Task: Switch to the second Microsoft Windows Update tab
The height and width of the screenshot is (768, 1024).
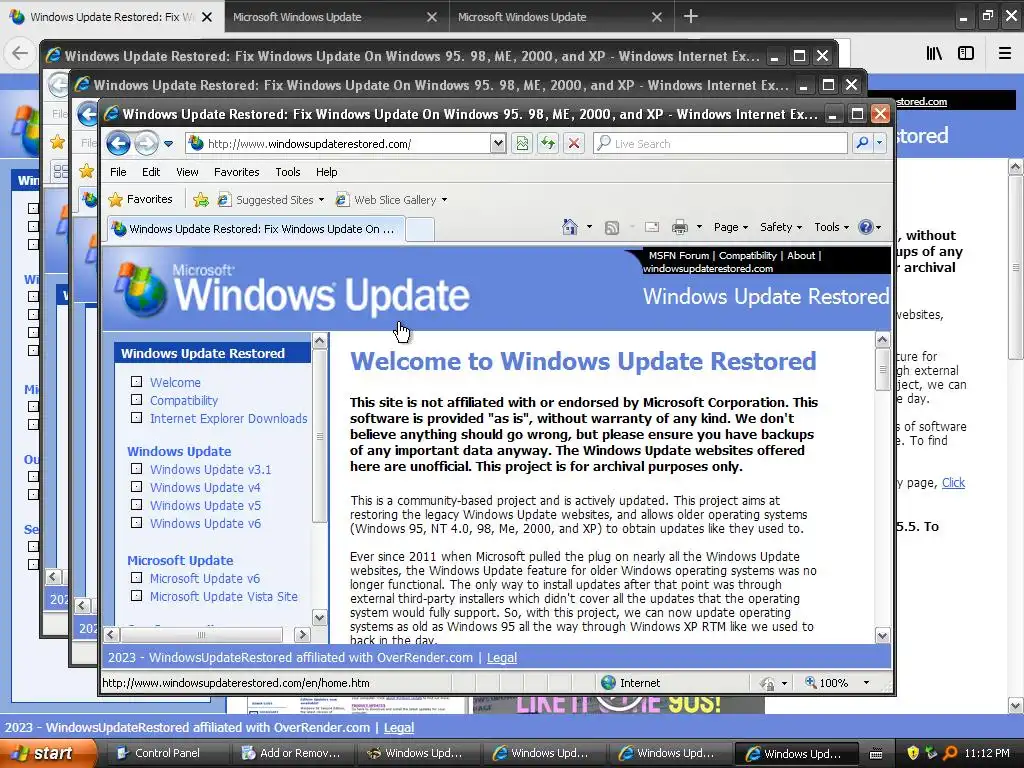Action: click(x=562, y=16)
